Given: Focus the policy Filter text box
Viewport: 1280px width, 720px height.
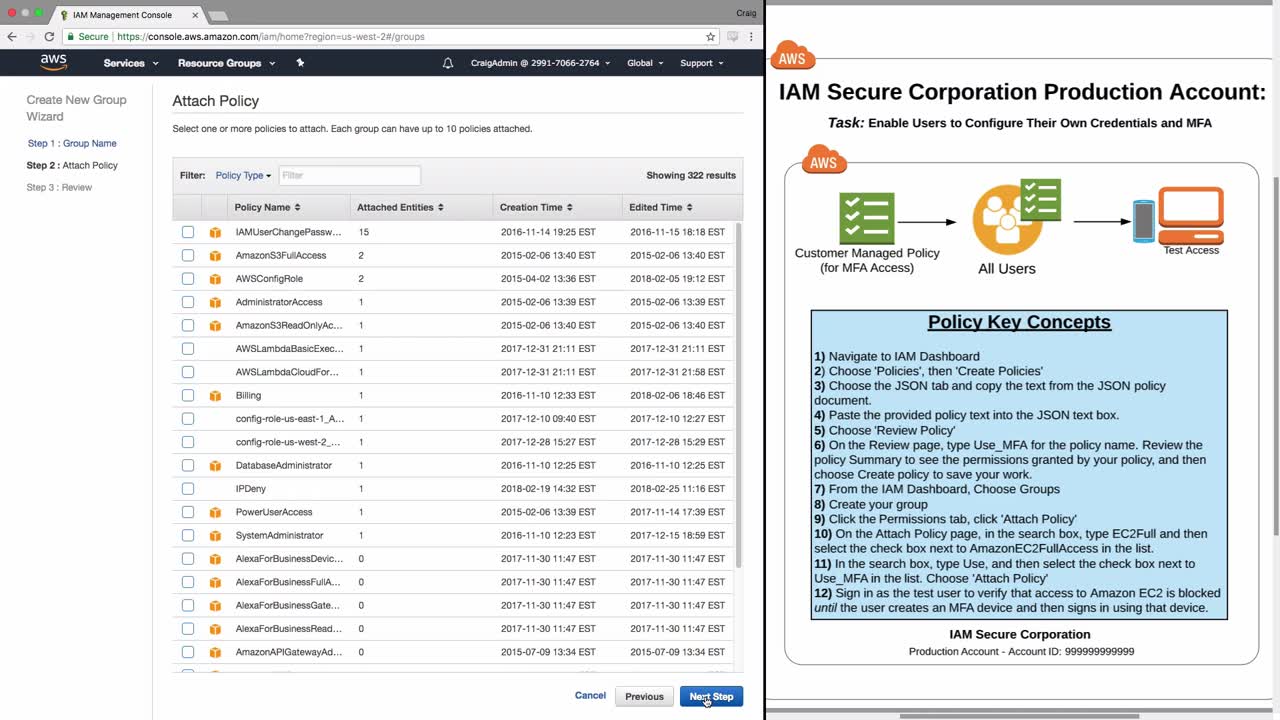Looking at the screenshot, I should [x=349, y=176].
